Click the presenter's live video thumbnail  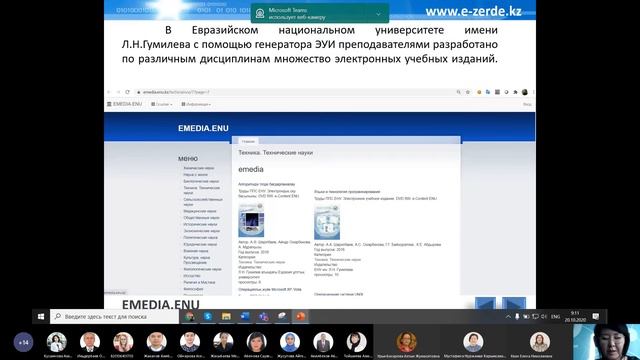607,342
